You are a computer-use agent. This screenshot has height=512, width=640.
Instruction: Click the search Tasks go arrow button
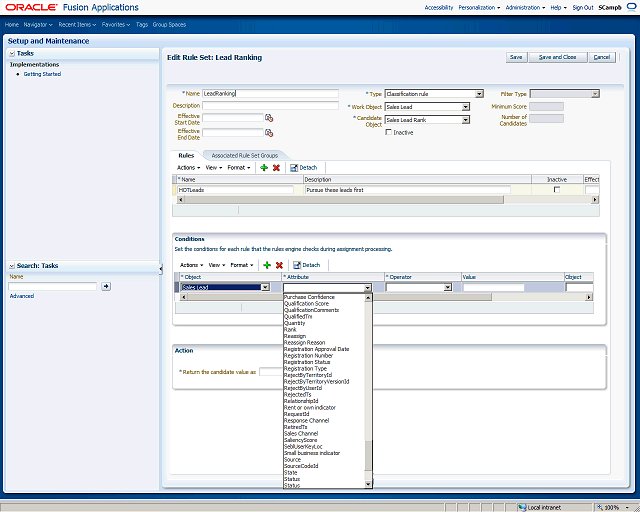coord(106,286)
